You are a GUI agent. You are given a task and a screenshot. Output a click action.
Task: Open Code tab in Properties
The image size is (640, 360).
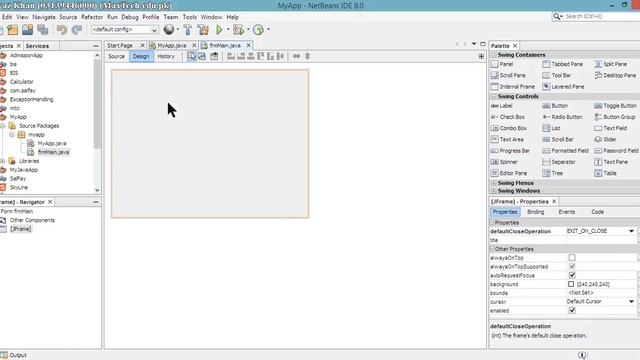coord(598,212)
